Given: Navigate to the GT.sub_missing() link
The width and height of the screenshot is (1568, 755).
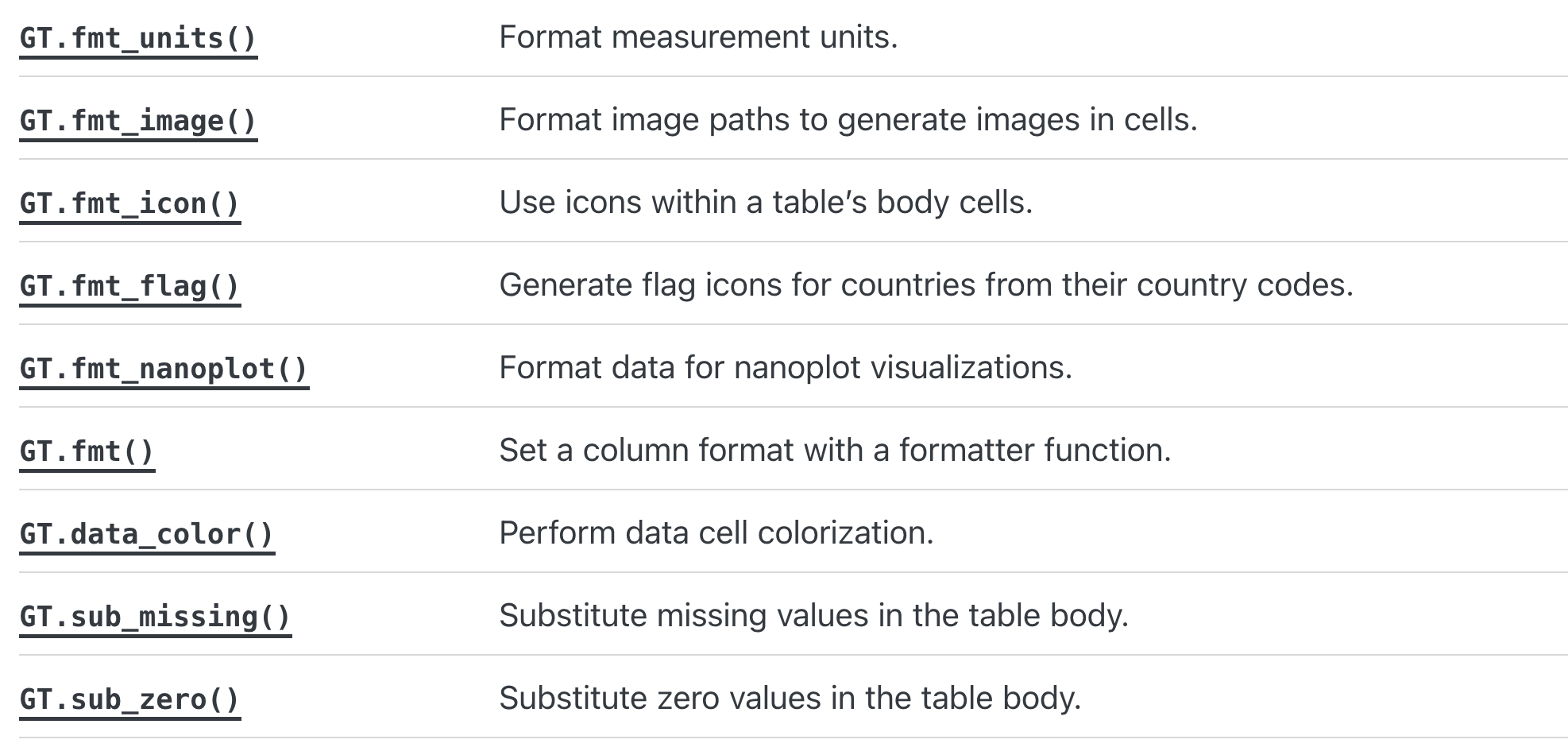Looking at the screenshot, I should click(156, 617).
